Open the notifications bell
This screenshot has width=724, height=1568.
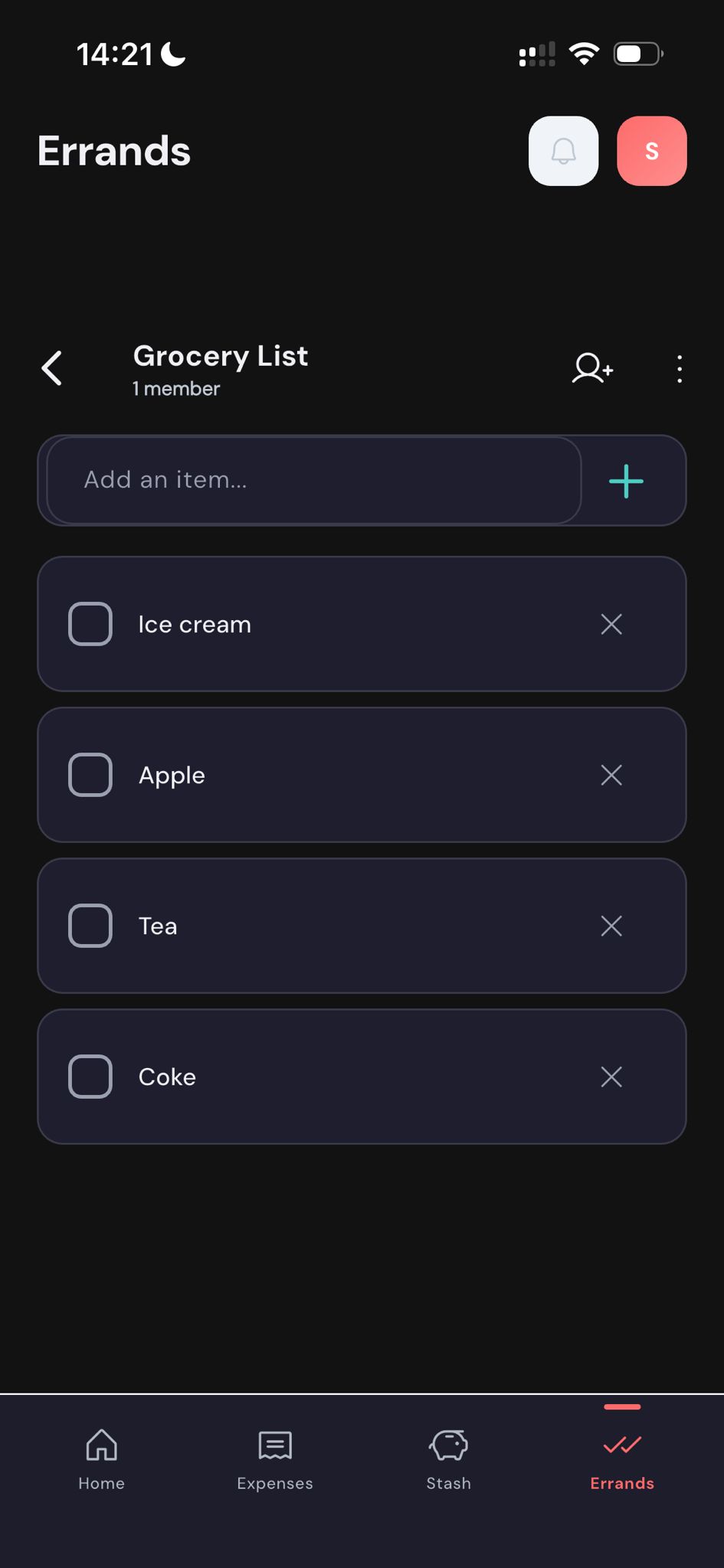click(563, 151)
